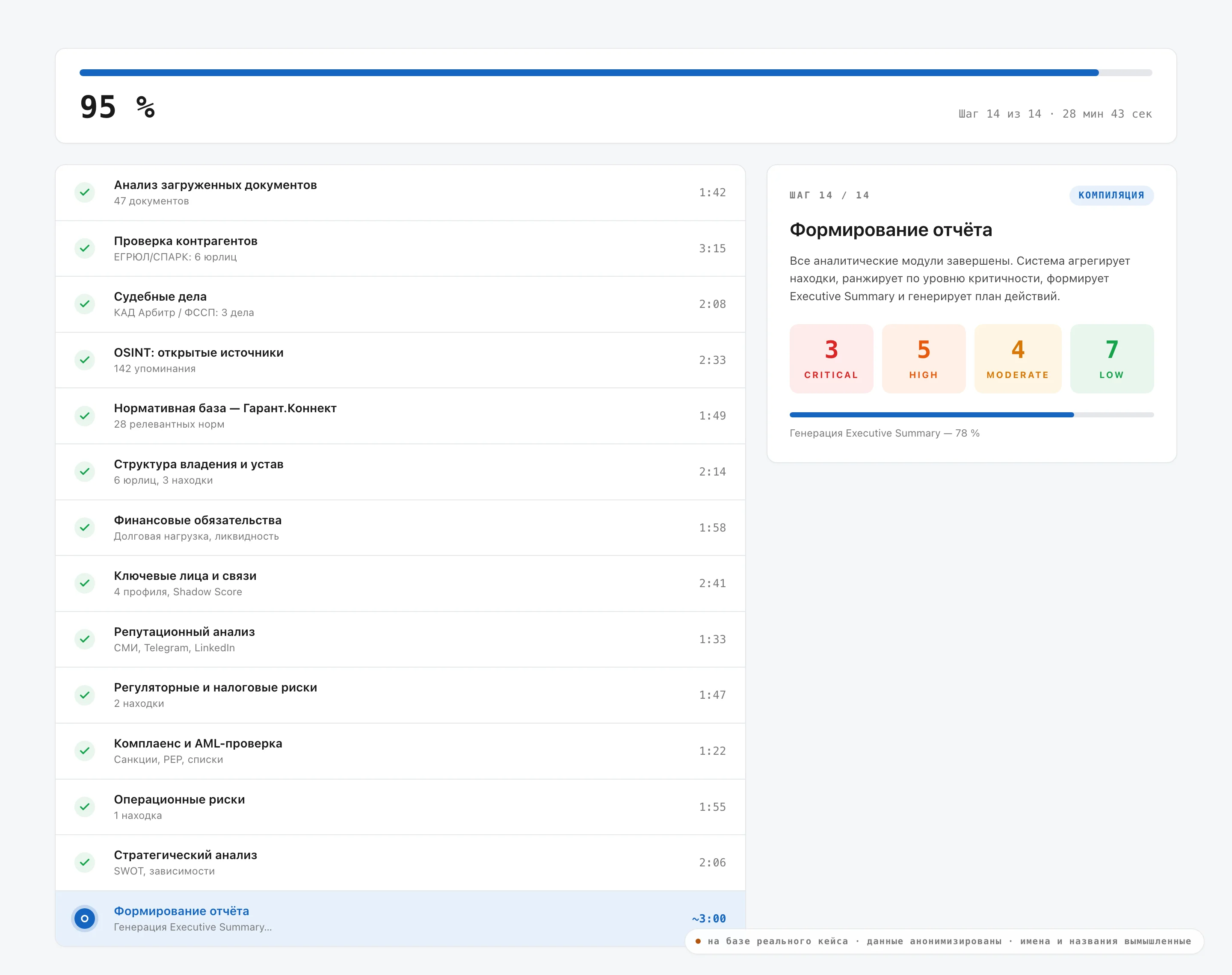Click the 1:42 duration value
Image resolution: width=1232 pixels, height=975 pixels.
coord(713,192)
